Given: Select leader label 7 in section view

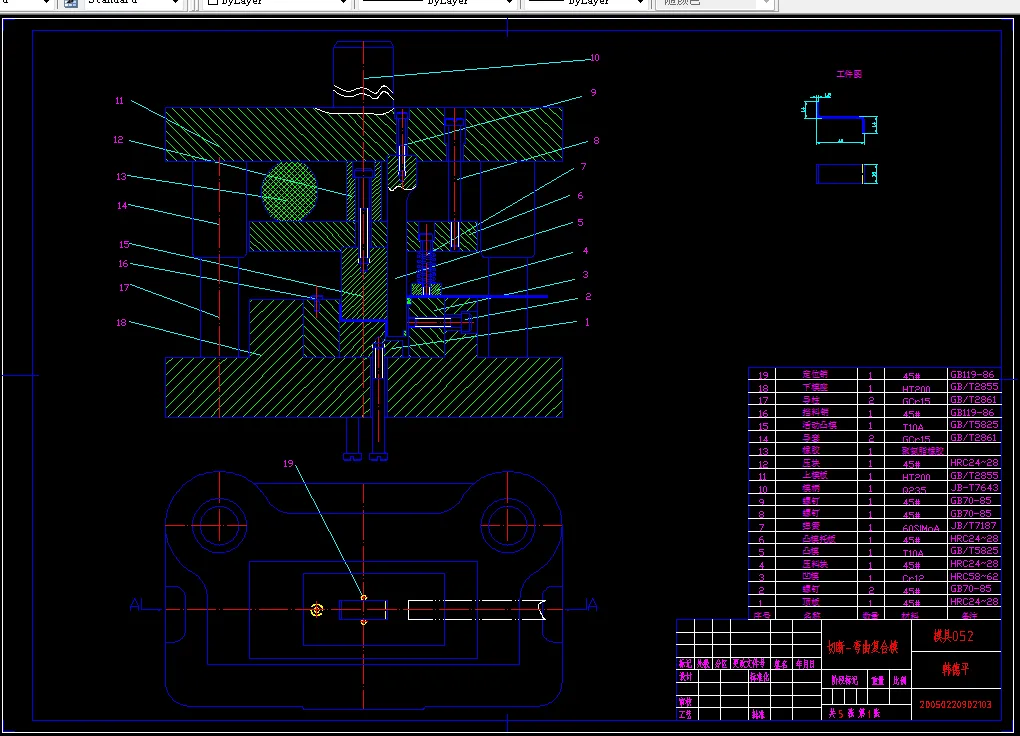Looking at the screenshot, I should click(584, 167).
